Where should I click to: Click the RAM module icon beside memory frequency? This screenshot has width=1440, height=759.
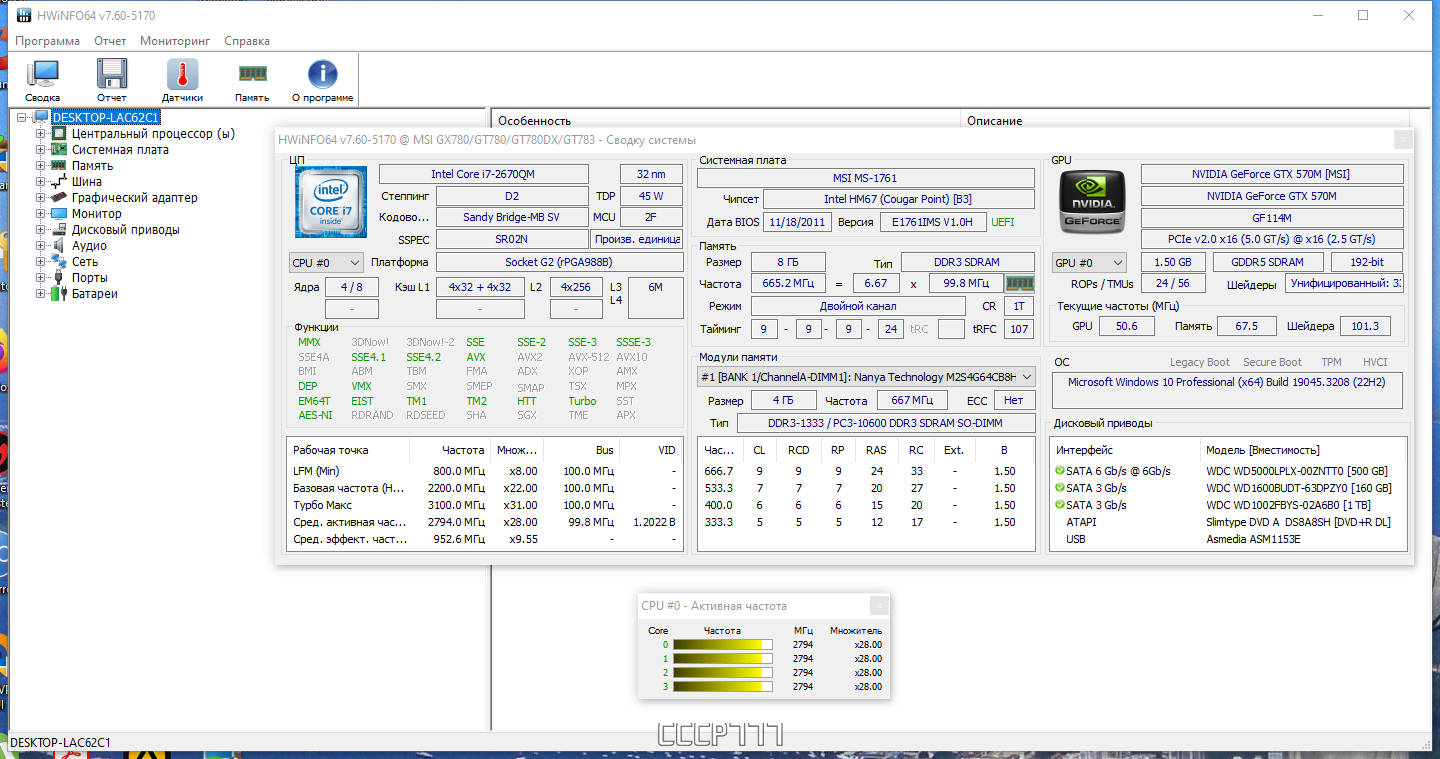[1020, 284]
